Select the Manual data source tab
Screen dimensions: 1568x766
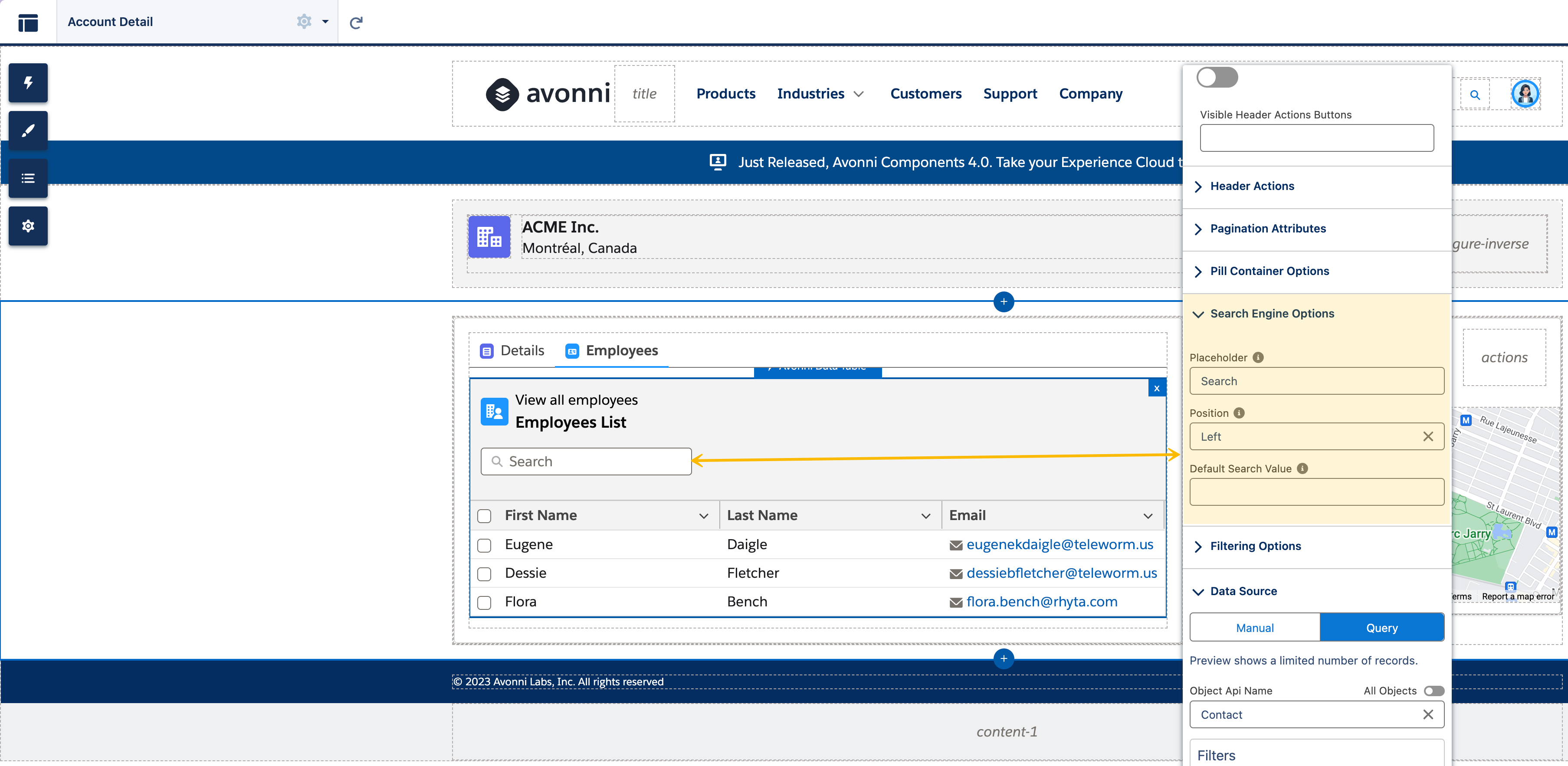(x=1254, y=628)
